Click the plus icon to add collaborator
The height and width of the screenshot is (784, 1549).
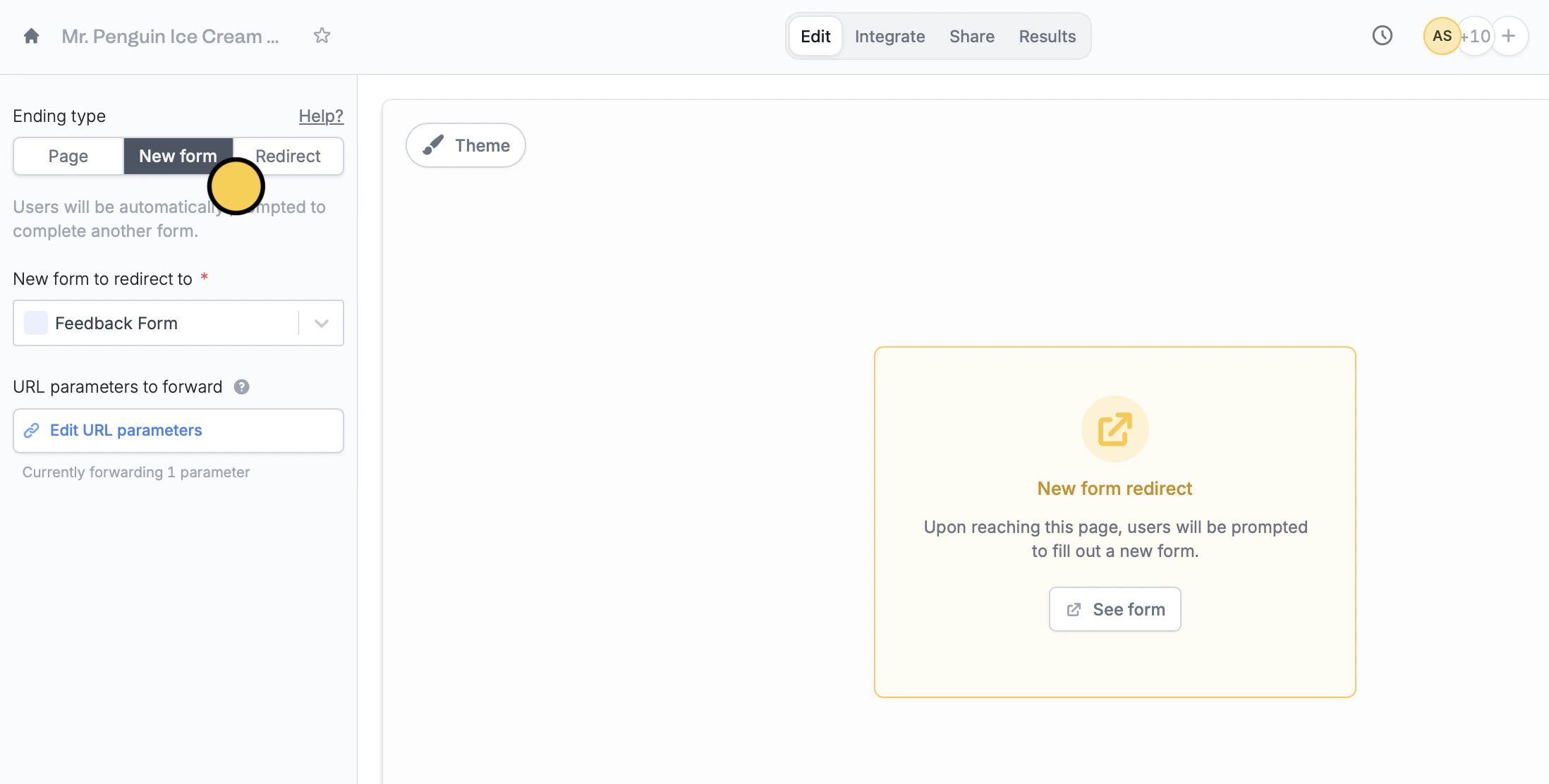coord(1508,36)
